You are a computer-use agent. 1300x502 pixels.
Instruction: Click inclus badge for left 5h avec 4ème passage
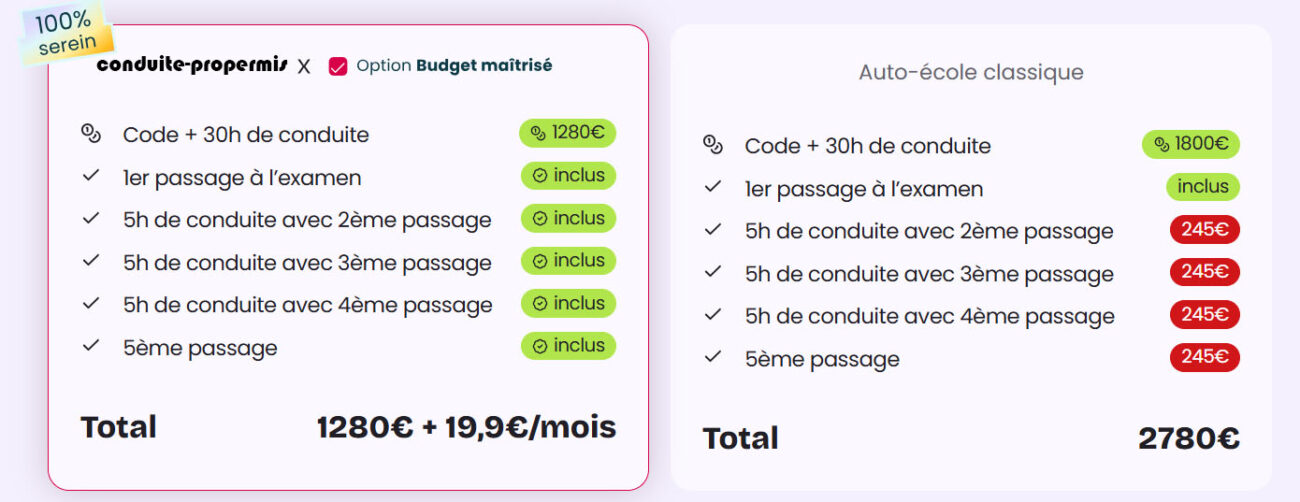[568, 303]
